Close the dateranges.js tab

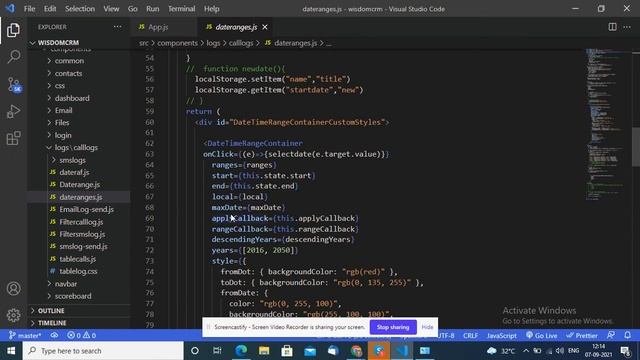pyautogui.click(x=265, y=27)
